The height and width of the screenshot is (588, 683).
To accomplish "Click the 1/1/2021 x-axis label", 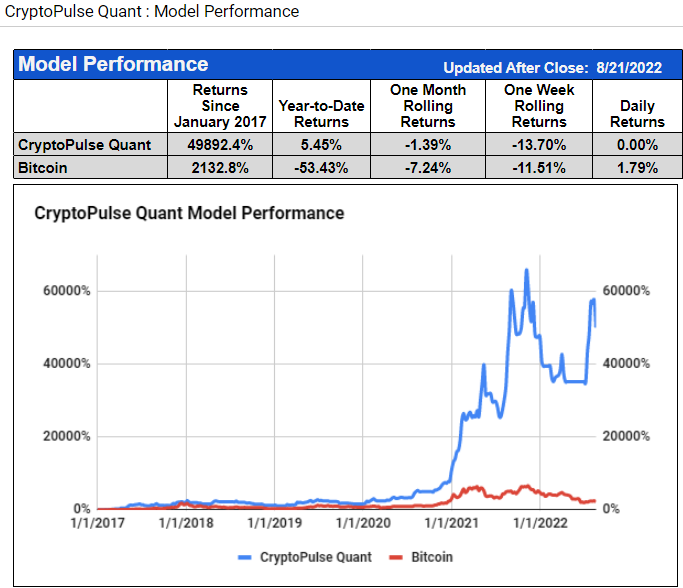I will 452,523.
